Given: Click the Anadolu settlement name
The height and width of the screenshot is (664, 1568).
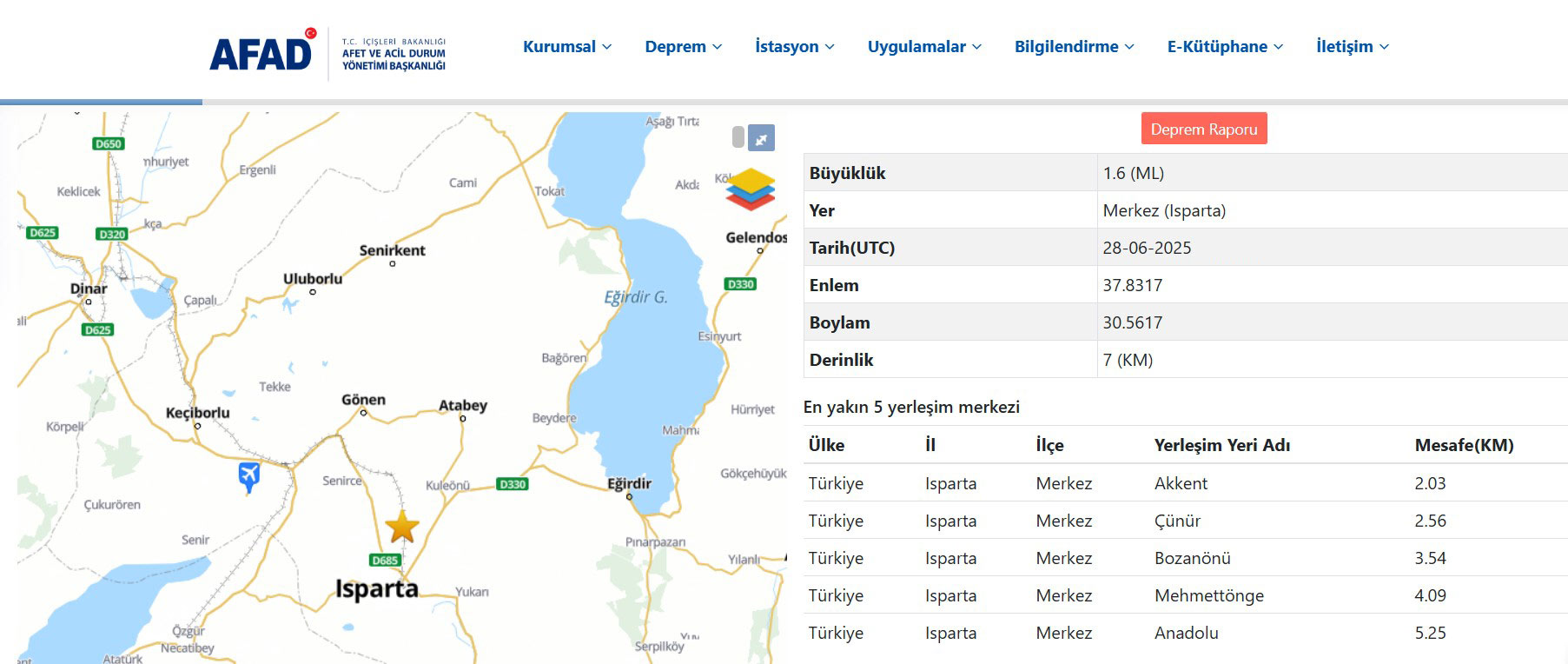Looking at the screenshot, I should coord(1187,633).
